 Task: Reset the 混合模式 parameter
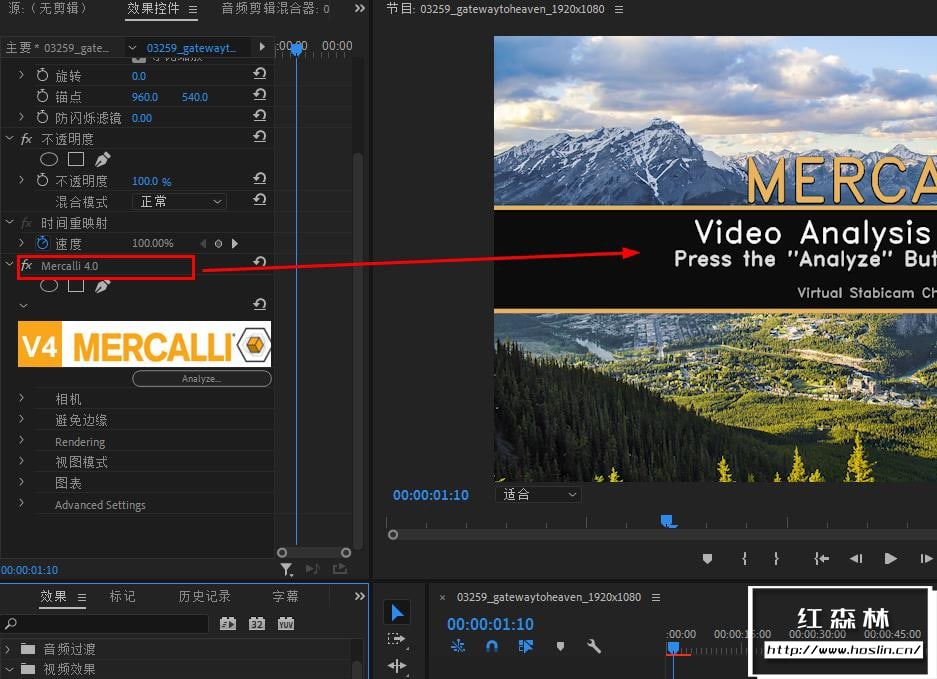tap(259, 200)
